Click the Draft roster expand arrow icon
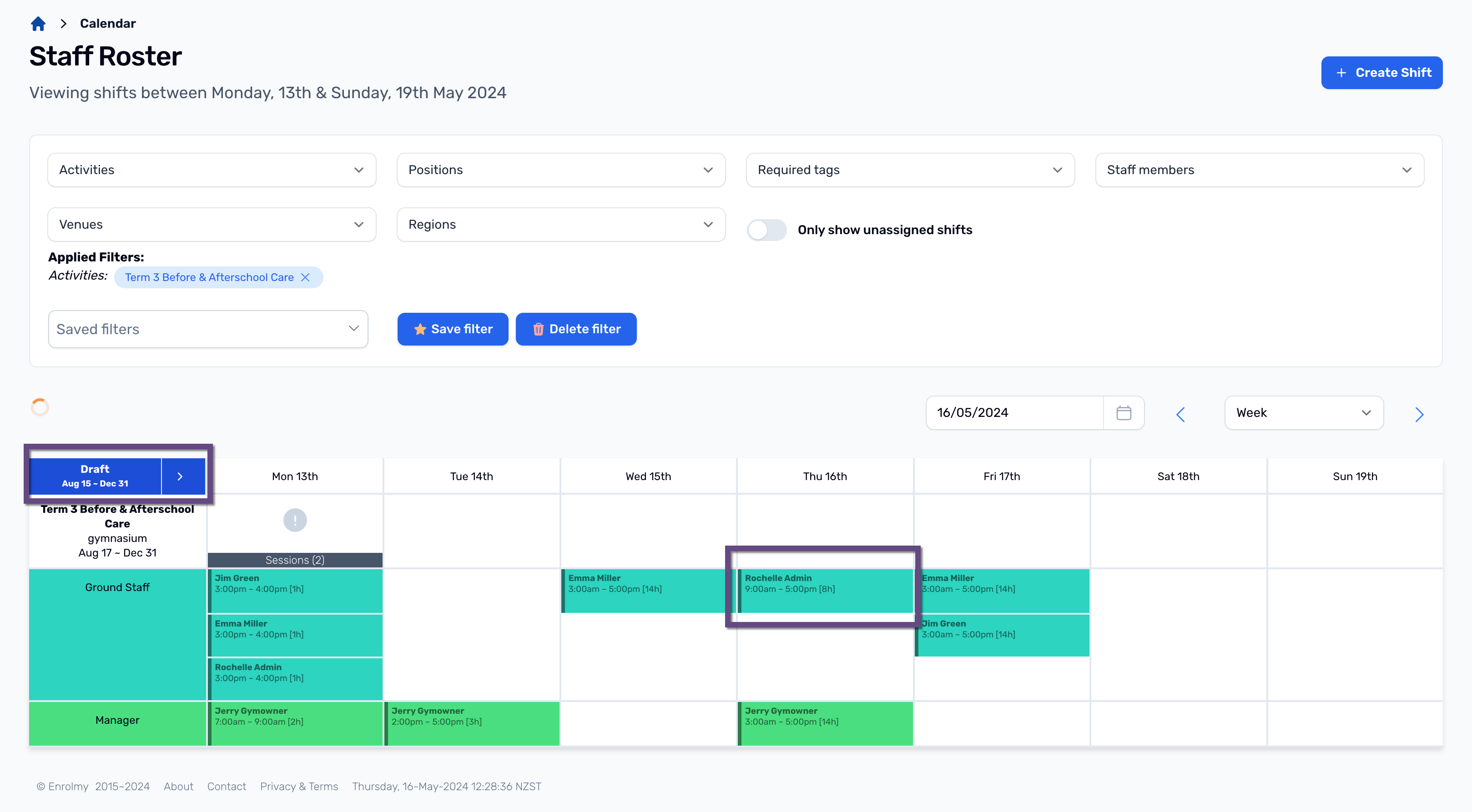1472x812 pixels. pyautogui.click(x=181, y=476)
